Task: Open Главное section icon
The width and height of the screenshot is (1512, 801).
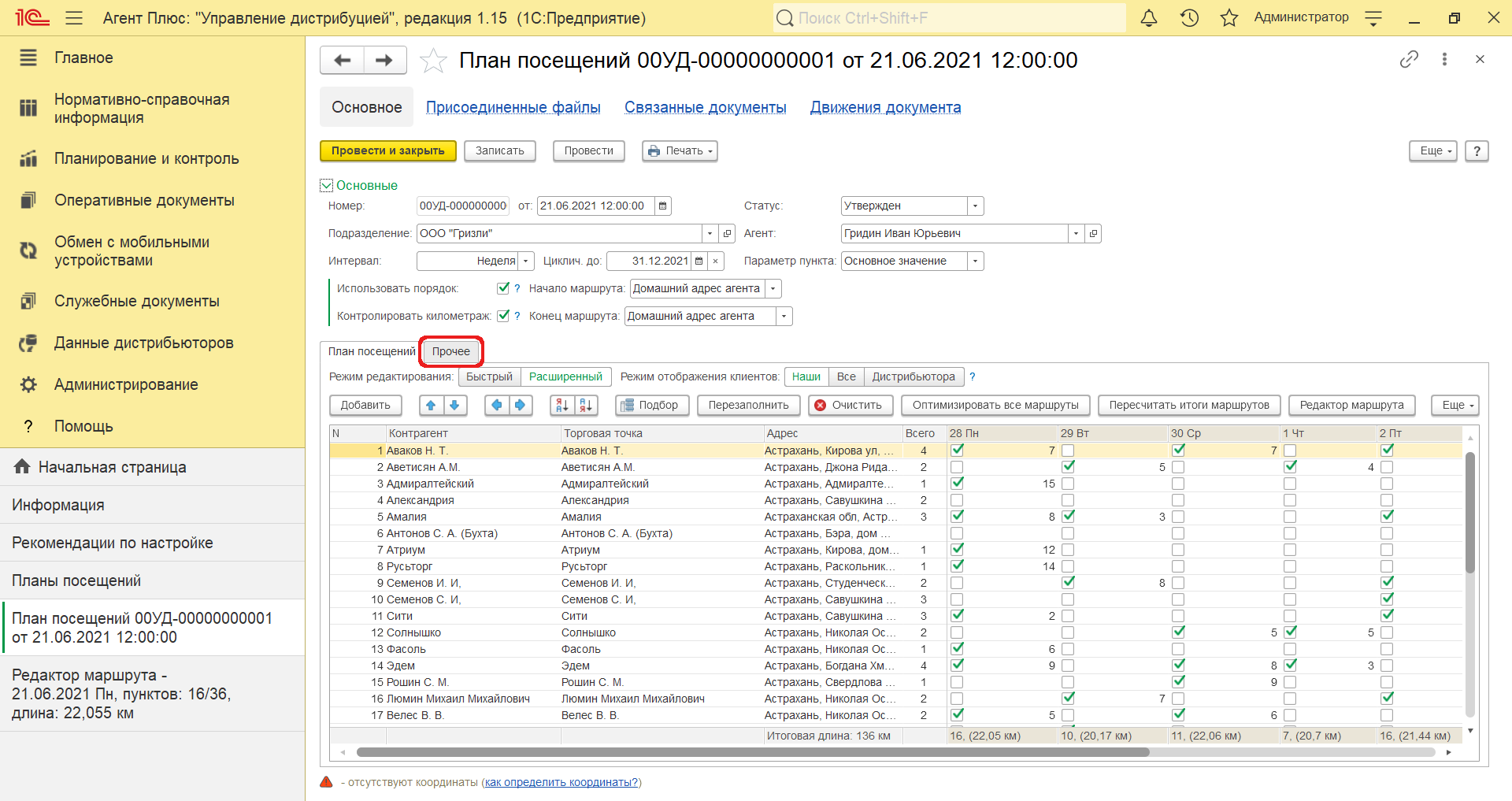Action: coord(28,57)
